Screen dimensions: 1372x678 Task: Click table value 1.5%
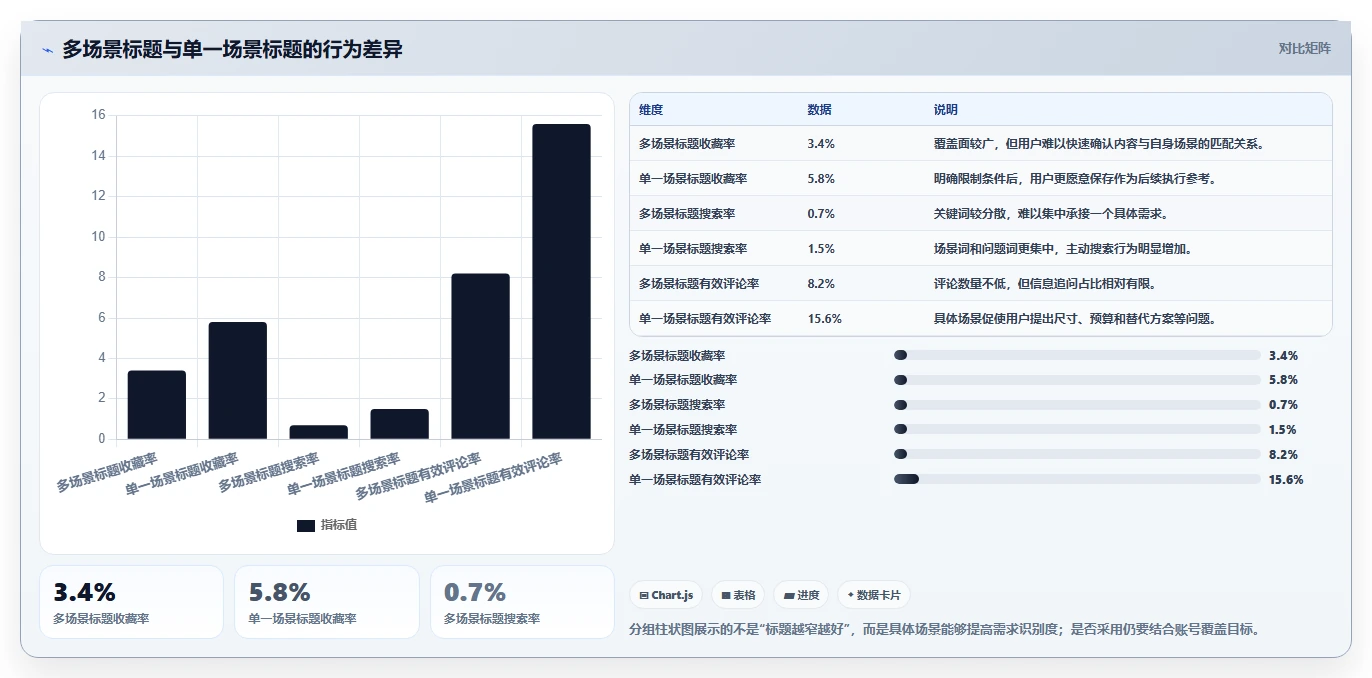[x=821, y=249]
